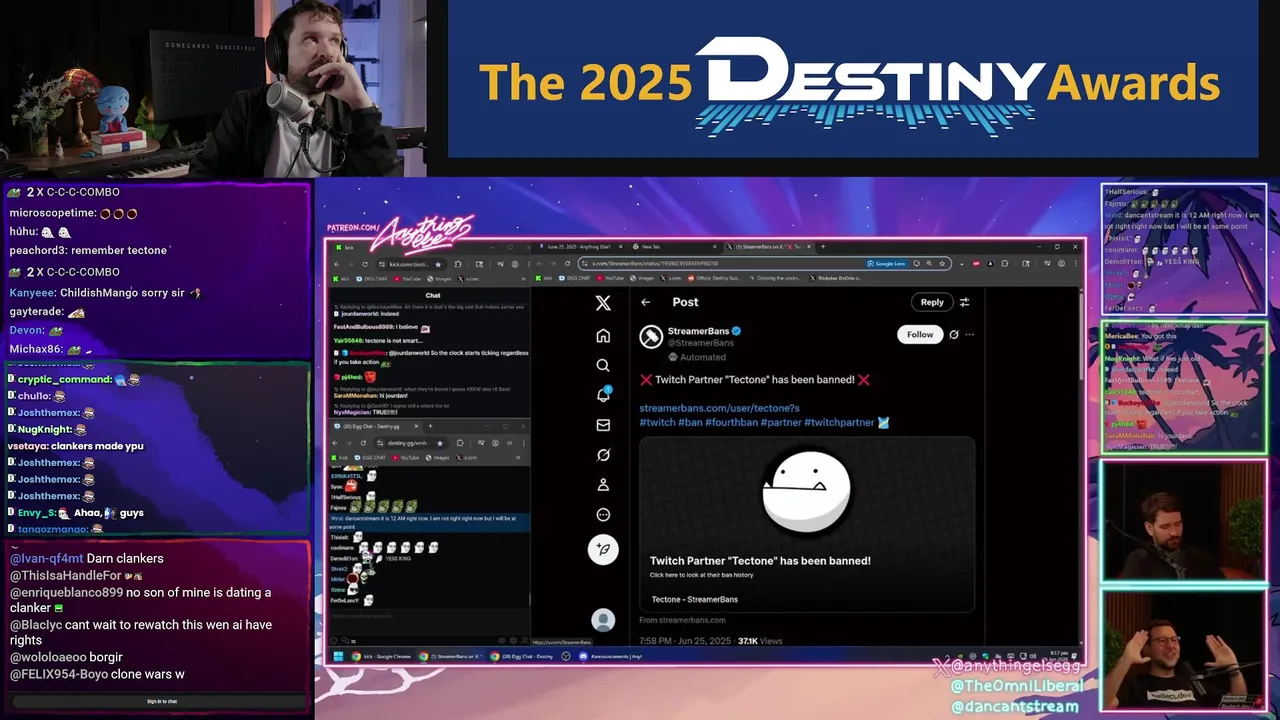This screenshot has height=720, width=1280.
Task: Open StreamerBans post three-dot menu
Action: pos(969,335)
